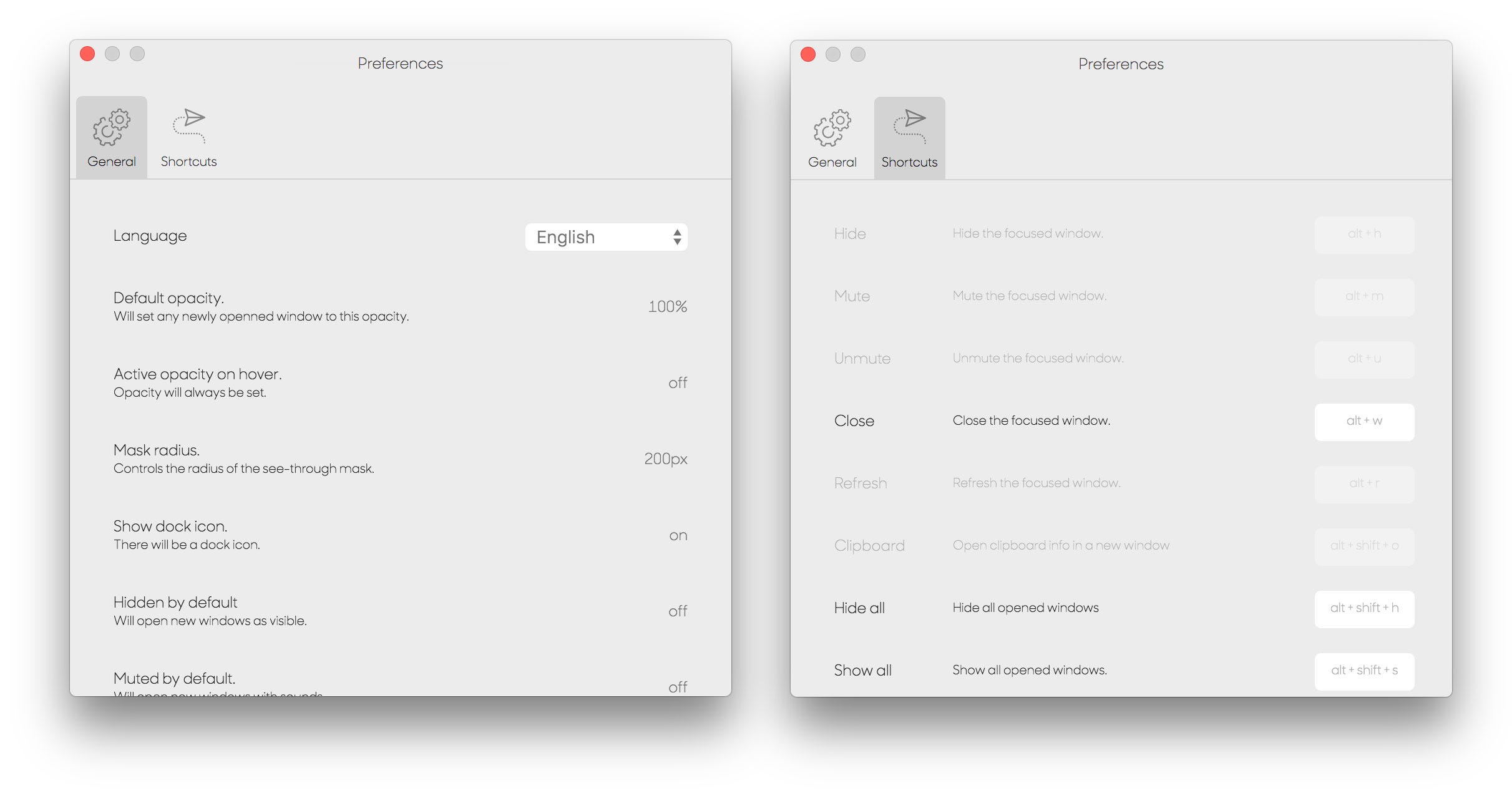The image size is (1512, 796).
Task: Toggle the Hidden by default off value
Action: [678, 611]
